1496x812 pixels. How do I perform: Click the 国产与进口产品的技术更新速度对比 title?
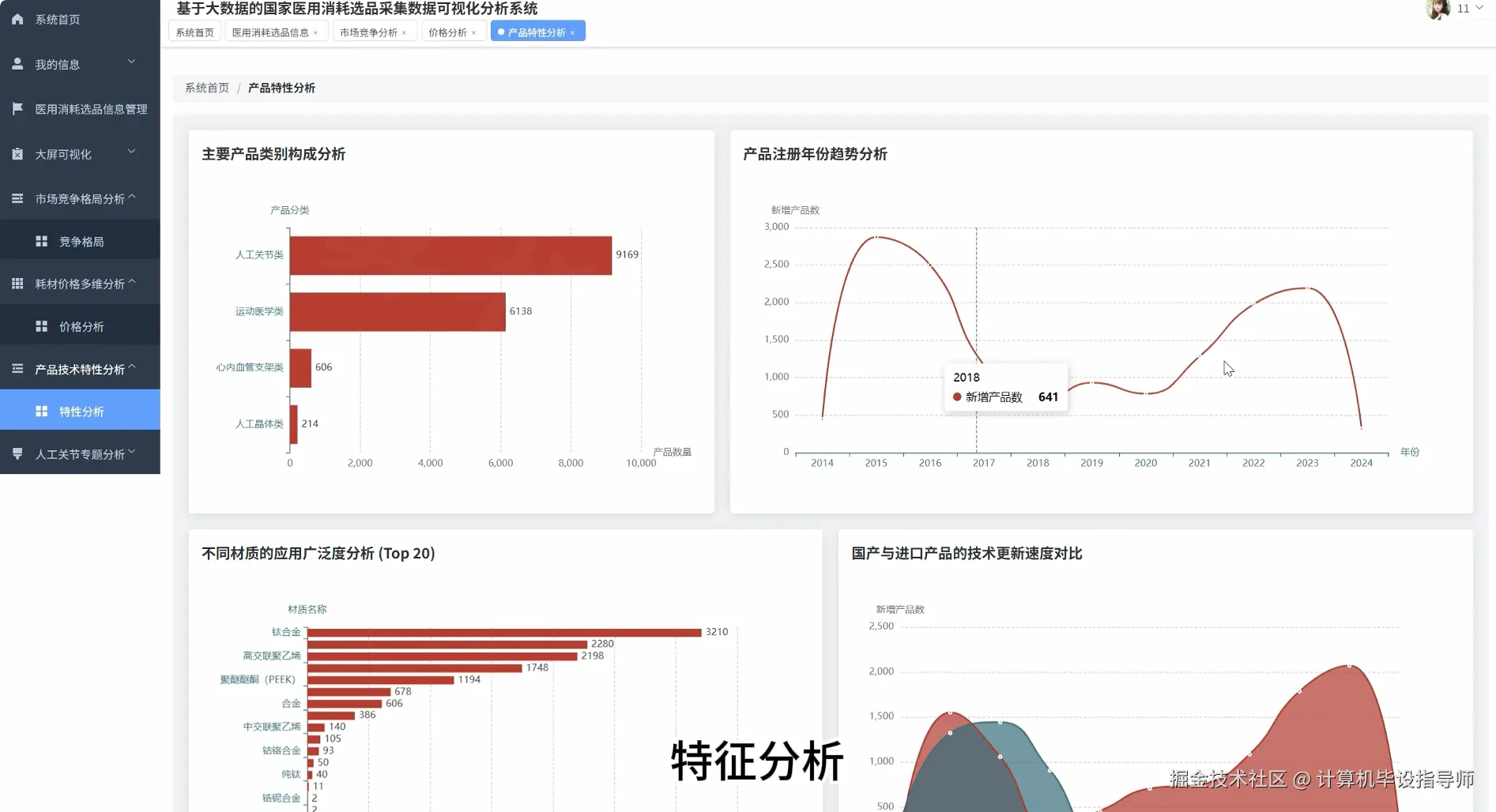tap(967, 554)
